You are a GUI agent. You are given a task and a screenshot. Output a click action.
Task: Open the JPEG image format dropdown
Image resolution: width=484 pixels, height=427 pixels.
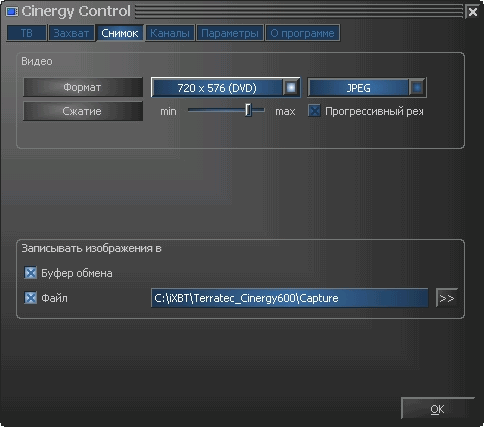click(367, 88)
